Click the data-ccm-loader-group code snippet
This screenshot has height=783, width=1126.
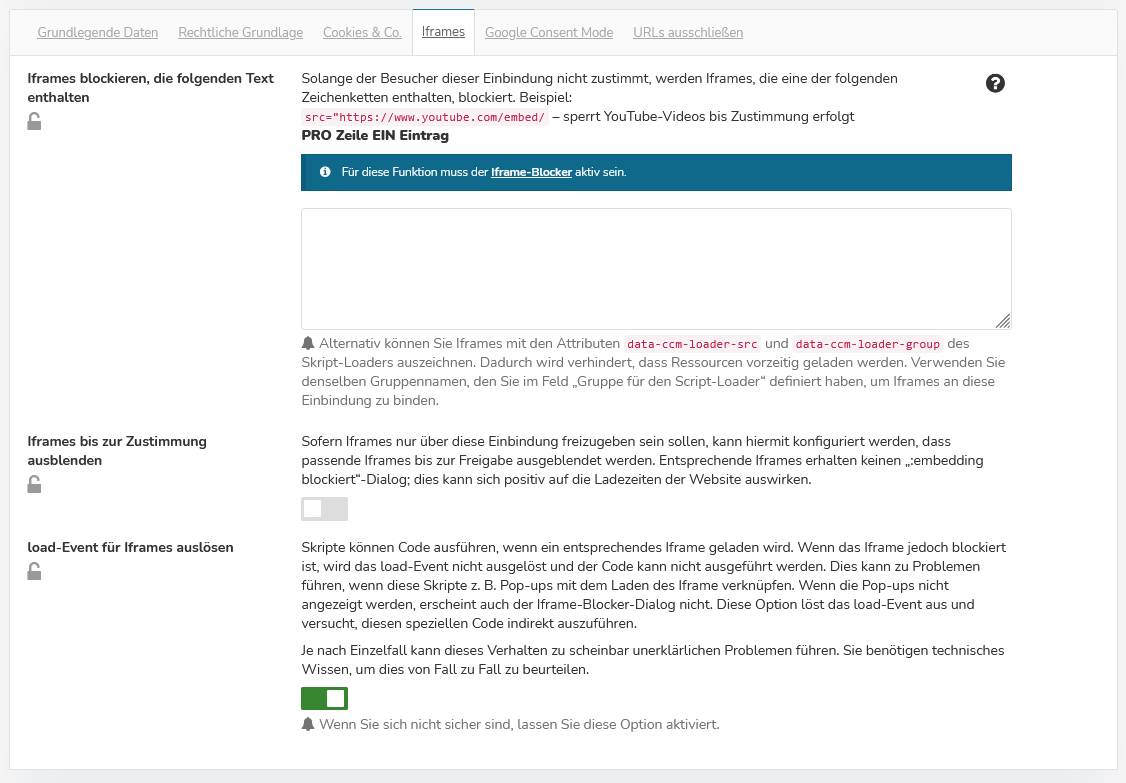867,343
